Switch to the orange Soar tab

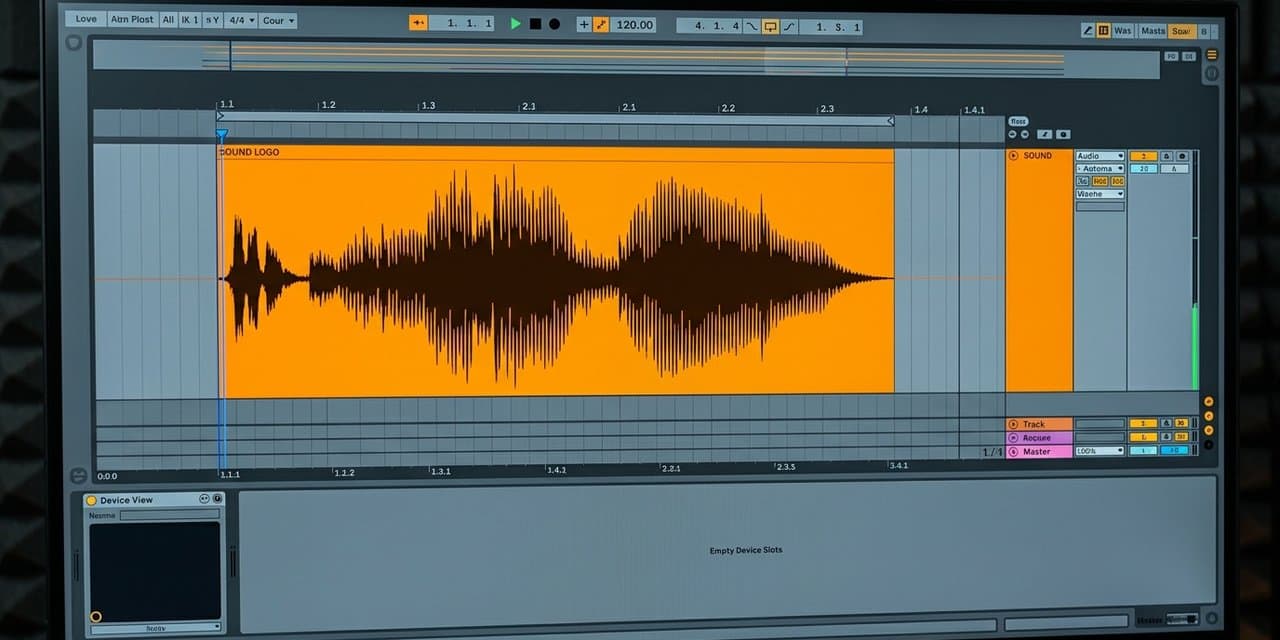(1182, 31)
